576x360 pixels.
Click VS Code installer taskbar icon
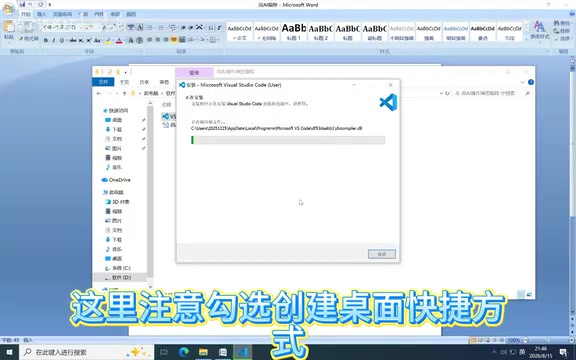tap(242, 352)
